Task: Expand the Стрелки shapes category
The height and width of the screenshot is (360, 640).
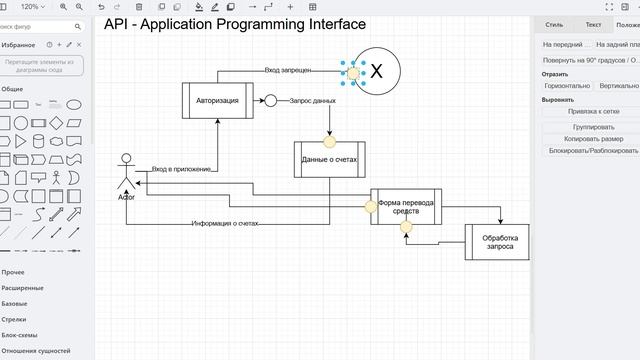Action: pos(14,320)
